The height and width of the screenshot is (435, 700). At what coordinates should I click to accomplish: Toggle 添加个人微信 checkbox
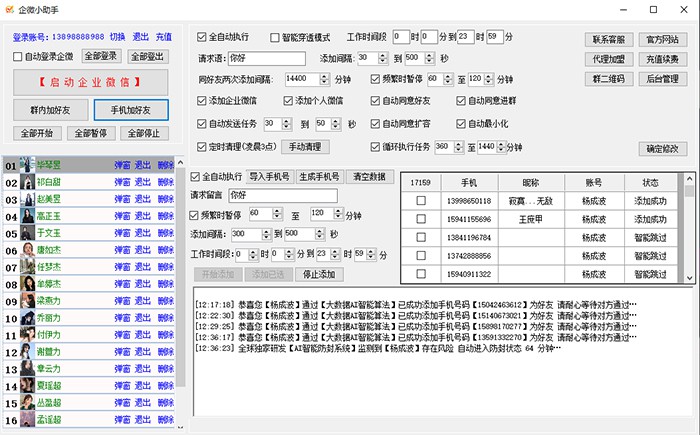pos(288,101)
